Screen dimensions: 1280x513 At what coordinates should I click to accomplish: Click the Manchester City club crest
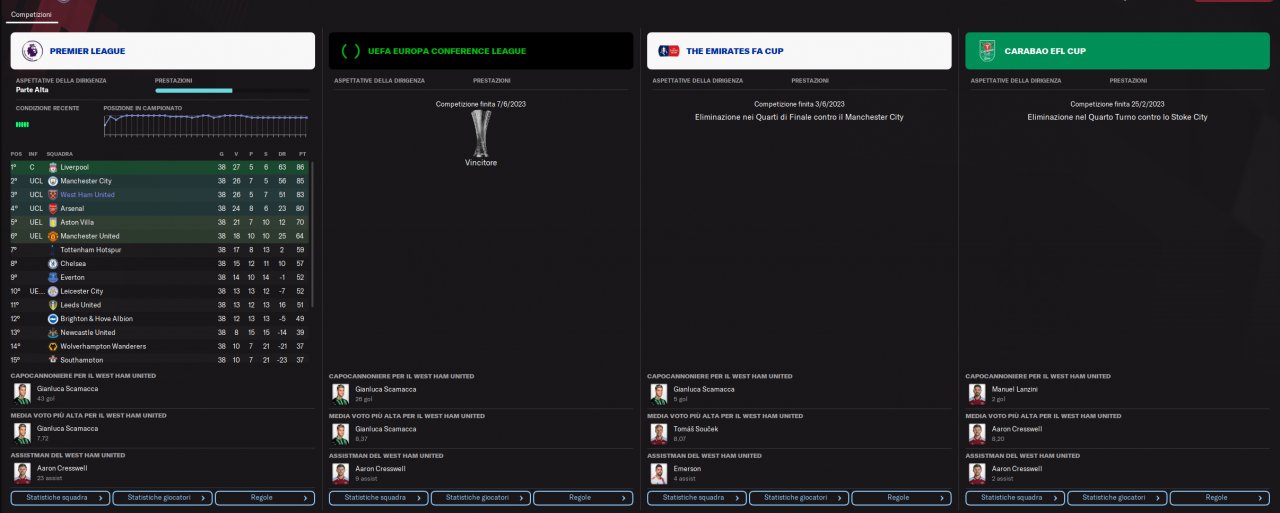53,181
